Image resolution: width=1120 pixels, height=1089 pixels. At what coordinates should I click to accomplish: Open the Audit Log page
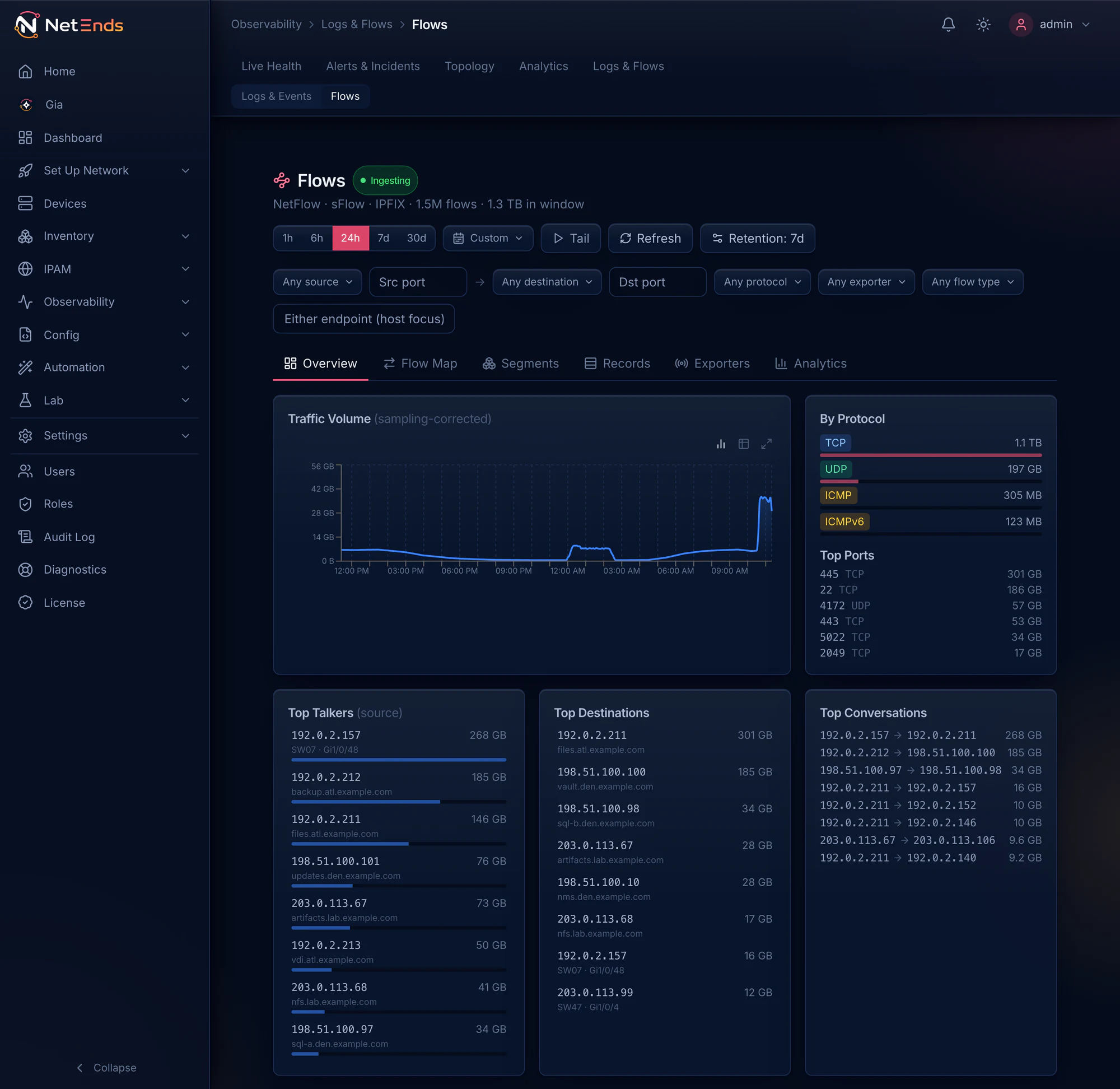click(105, 537)
